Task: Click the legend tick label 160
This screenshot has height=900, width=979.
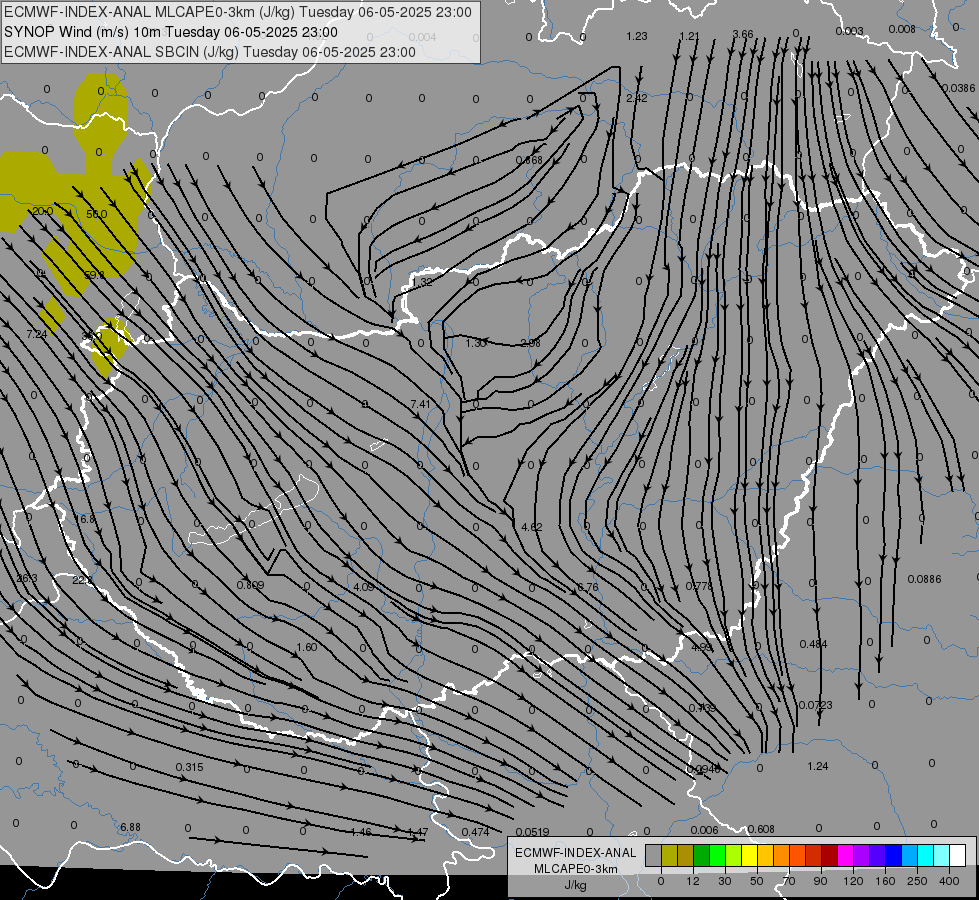Action: pos(885,881)
